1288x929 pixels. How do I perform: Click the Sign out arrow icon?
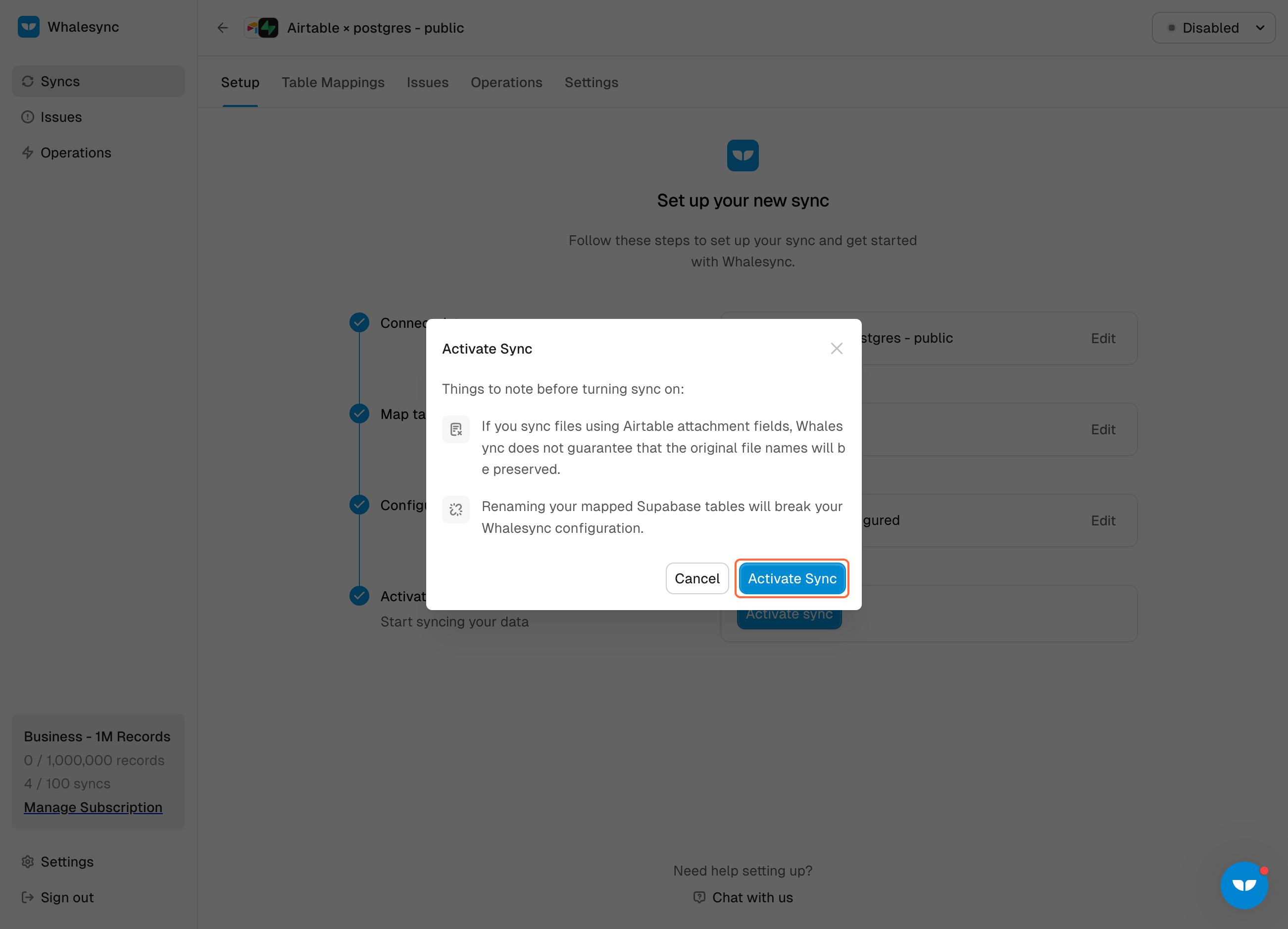(28, 898)
